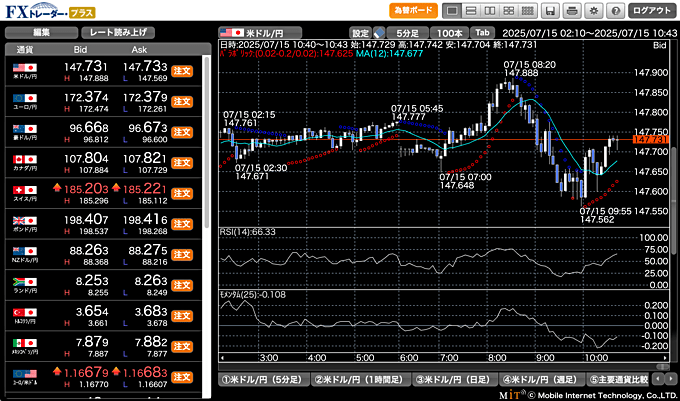Image resolution: width=680 pixels, height=401 pixels.
Task: Click 注文 for the CHF/JPY row
Action: [x=182, y=193]
